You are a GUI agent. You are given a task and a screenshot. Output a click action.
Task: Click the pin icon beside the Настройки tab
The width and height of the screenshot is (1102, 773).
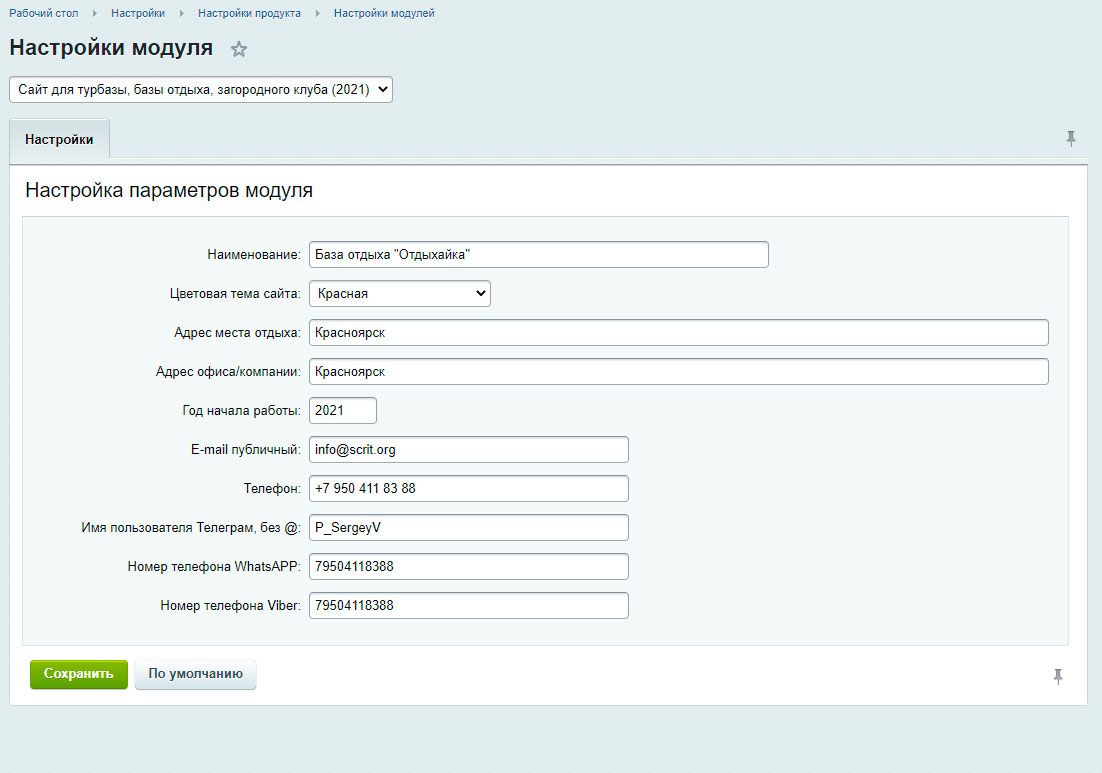1071,139
